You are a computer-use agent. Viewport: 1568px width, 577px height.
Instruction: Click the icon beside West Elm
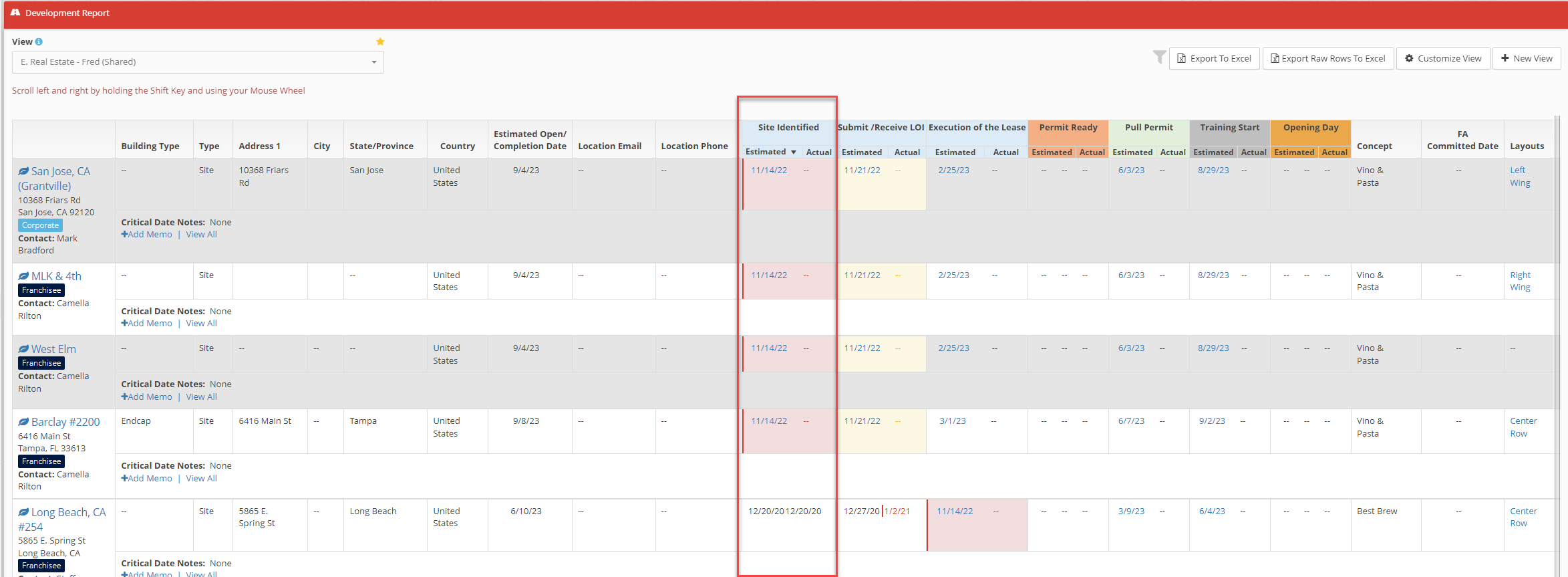pyautogui.click(x=23, y=350)
